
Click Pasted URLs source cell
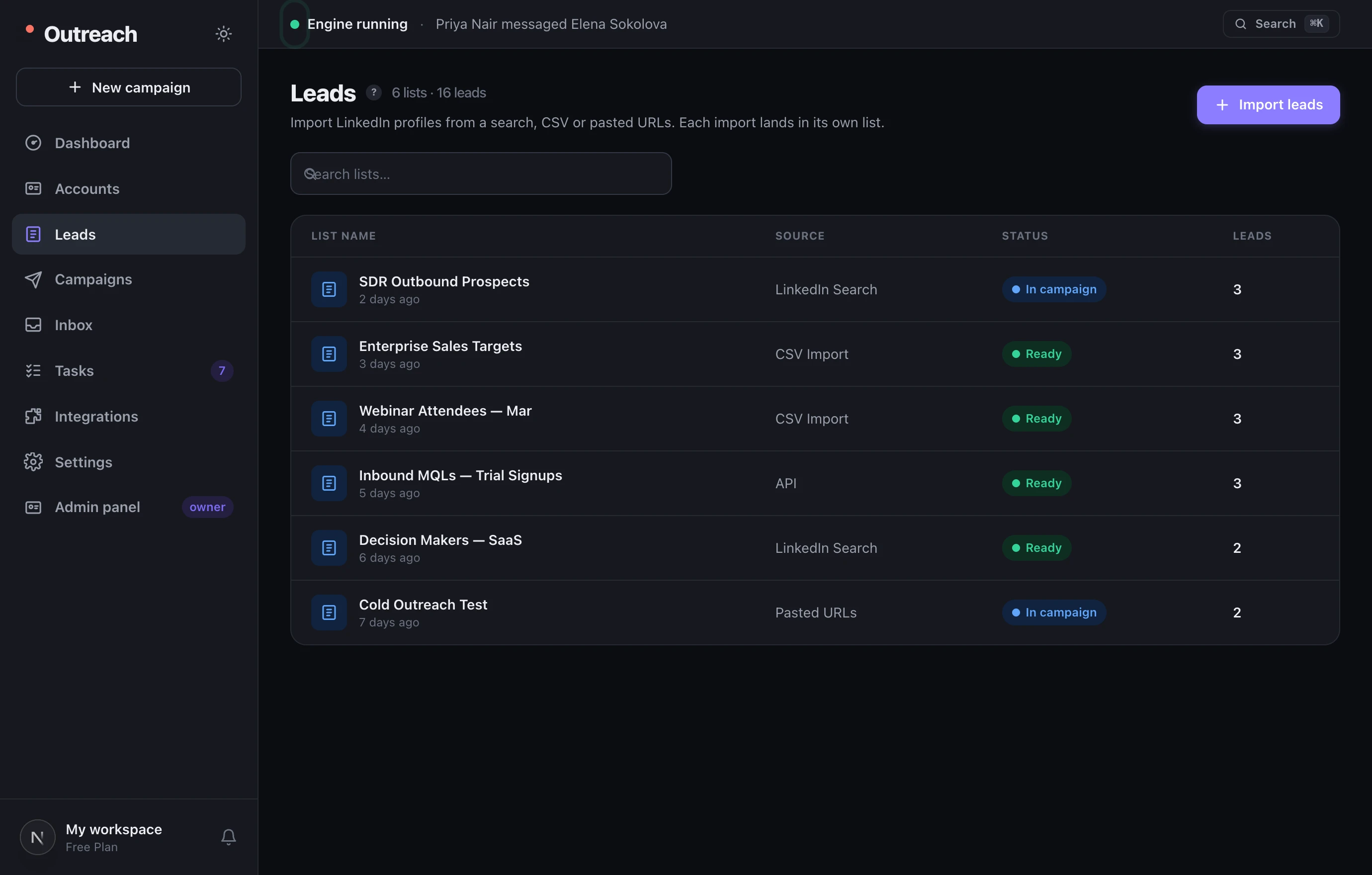click(816, 612)
